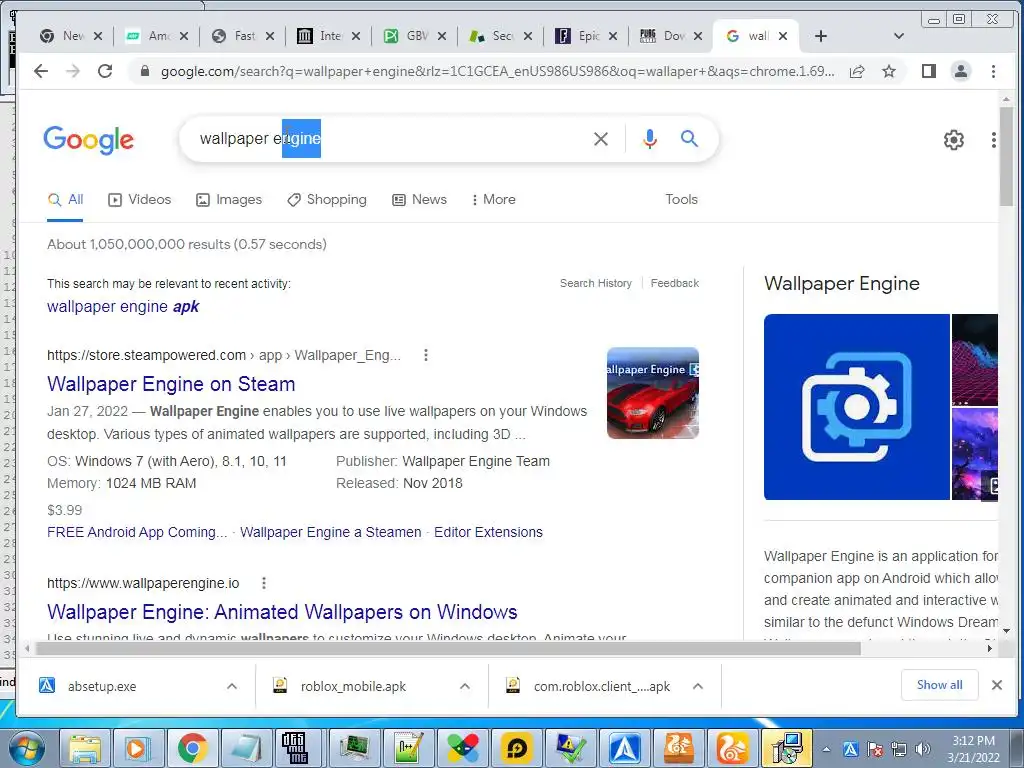Show all downloads
Screen dimensions: 1024x768
click(939, 684)
